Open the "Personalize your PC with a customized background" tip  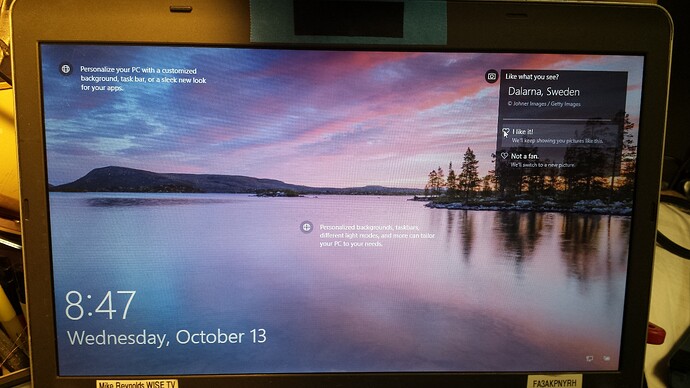click(x=143, y=79)
